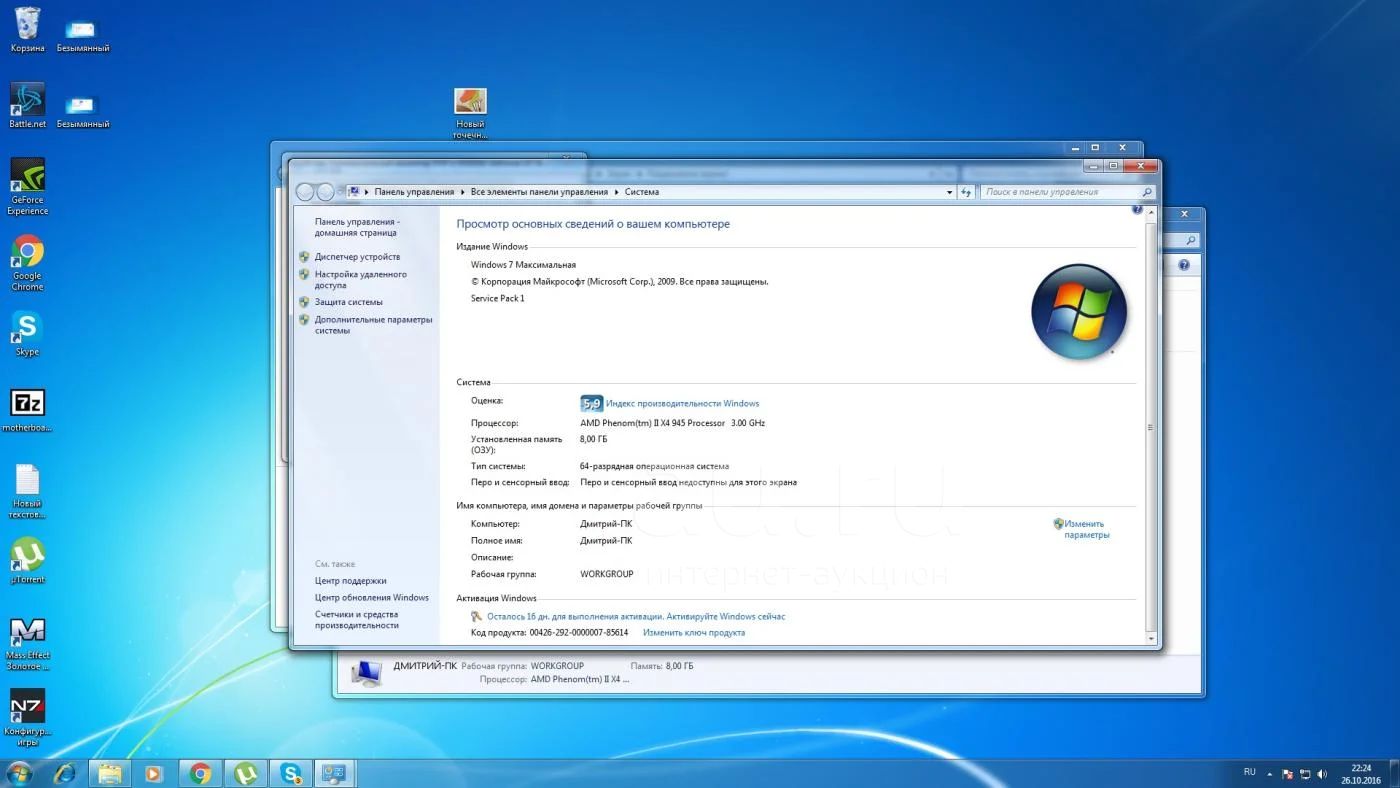Screen dimensions: 1400x788
Task: Open Счетчики и средства производительности link
Action: click(x=357, y=620)
